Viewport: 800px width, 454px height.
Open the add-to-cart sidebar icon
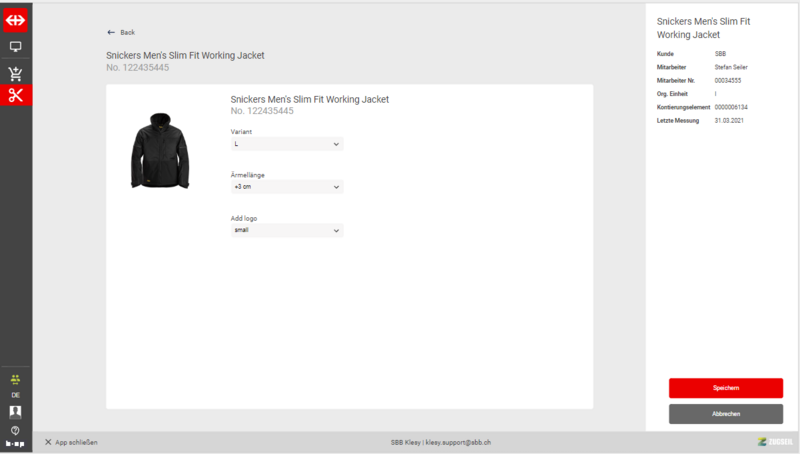[16, 74]
